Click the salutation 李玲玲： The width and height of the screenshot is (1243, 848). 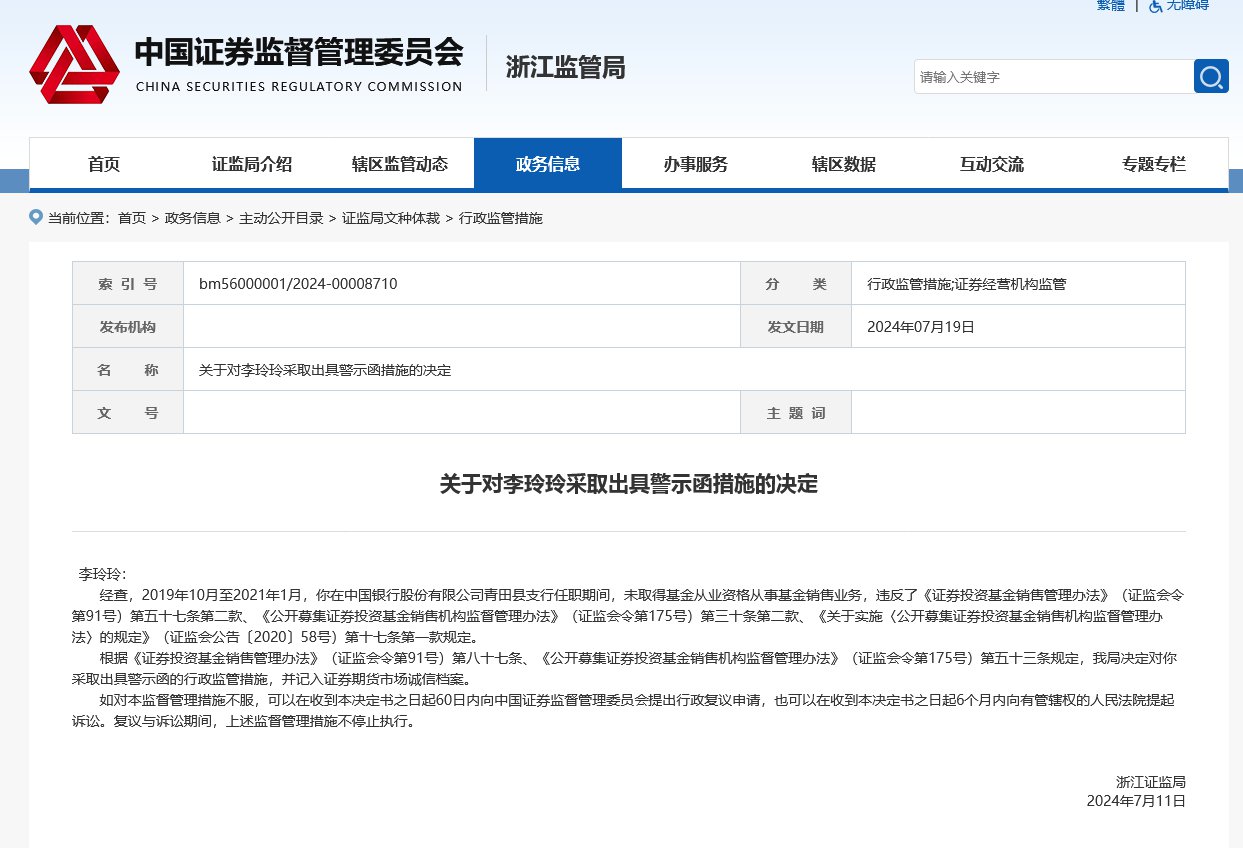coord(103,574)
